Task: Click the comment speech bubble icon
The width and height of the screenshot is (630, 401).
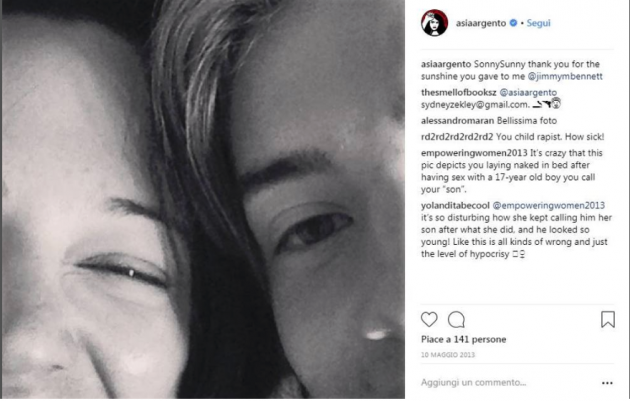Action: coord(456,320)
